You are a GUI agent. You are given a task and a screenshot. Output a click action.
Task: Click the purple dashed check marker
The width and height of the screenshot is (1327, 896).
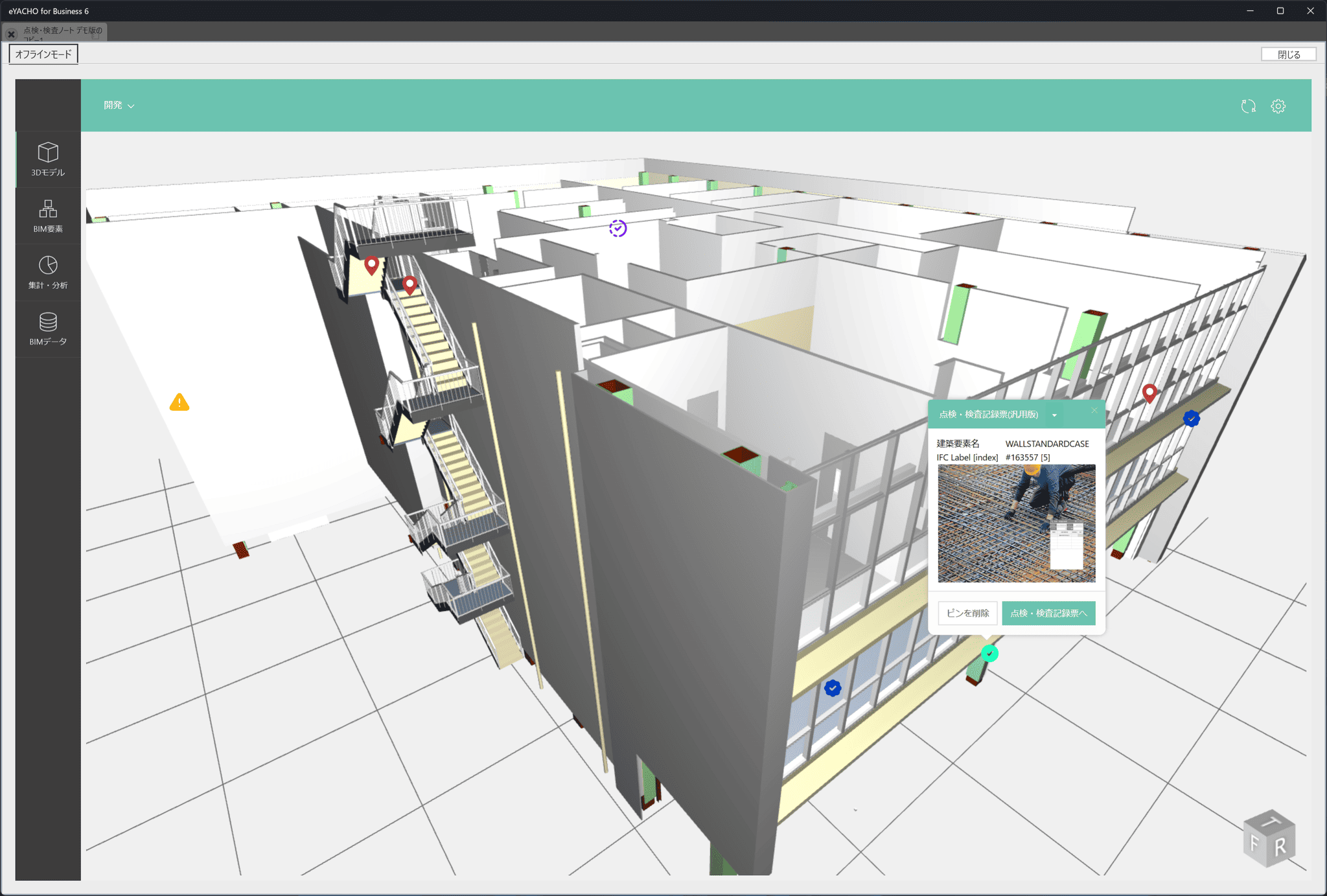tap(617, 228)
